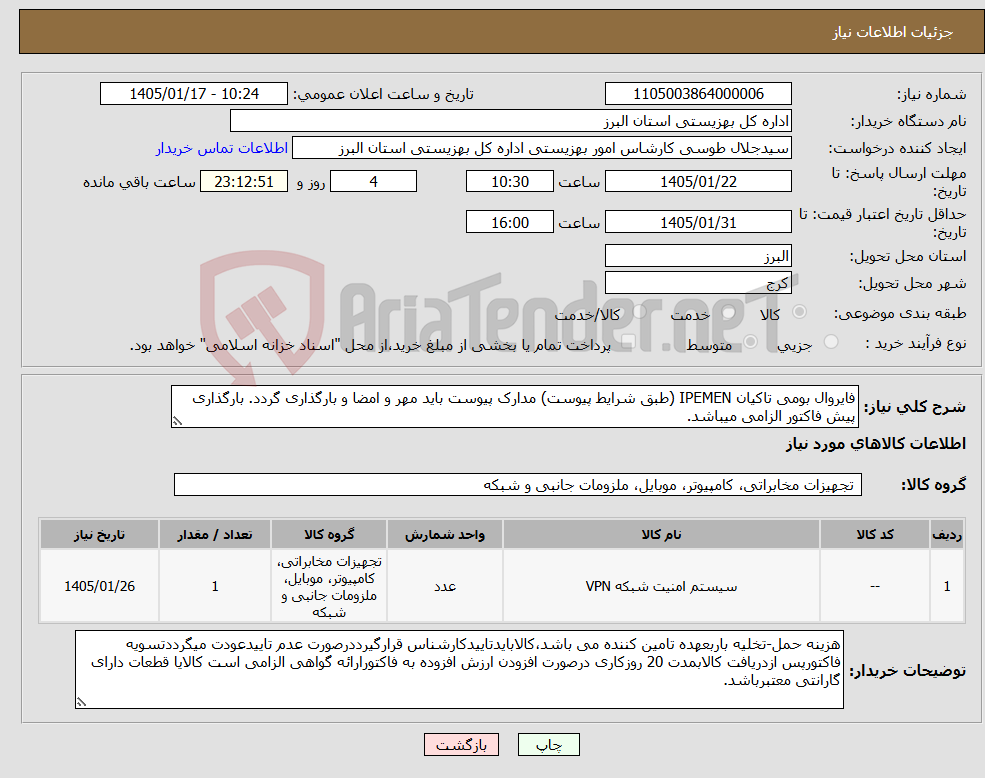Click resize handle of buyer notes textarea
This screenshot has height=778, width=985.
[81, 703]
